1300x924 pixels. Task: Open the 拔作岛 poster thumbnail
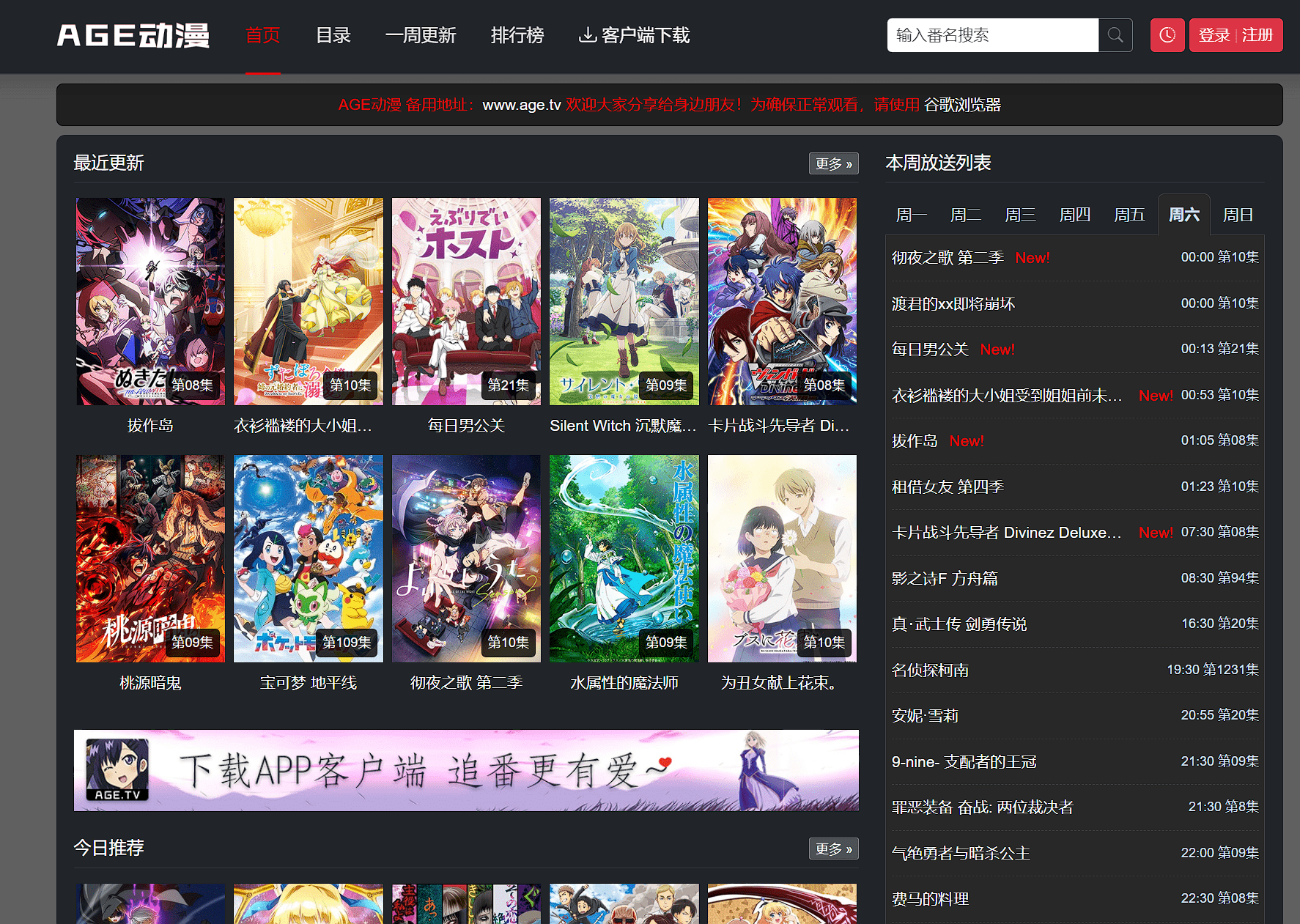click(150, 301)
